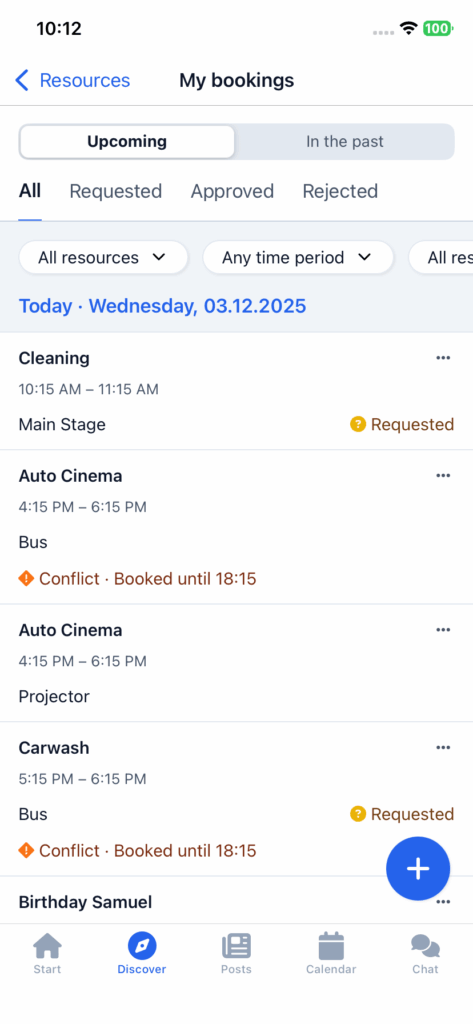
Task: Tap the blue plus add booking button
Action: coord(418,869)
